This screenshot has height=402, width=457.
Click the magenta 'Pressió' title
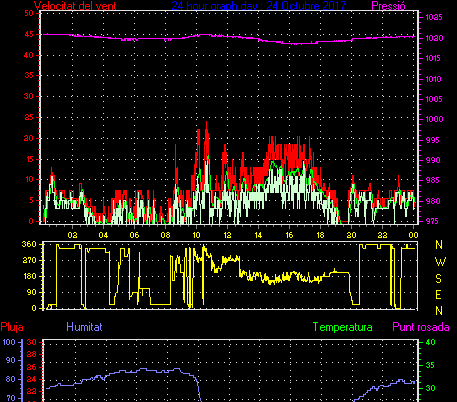click(x=388, y=6)
